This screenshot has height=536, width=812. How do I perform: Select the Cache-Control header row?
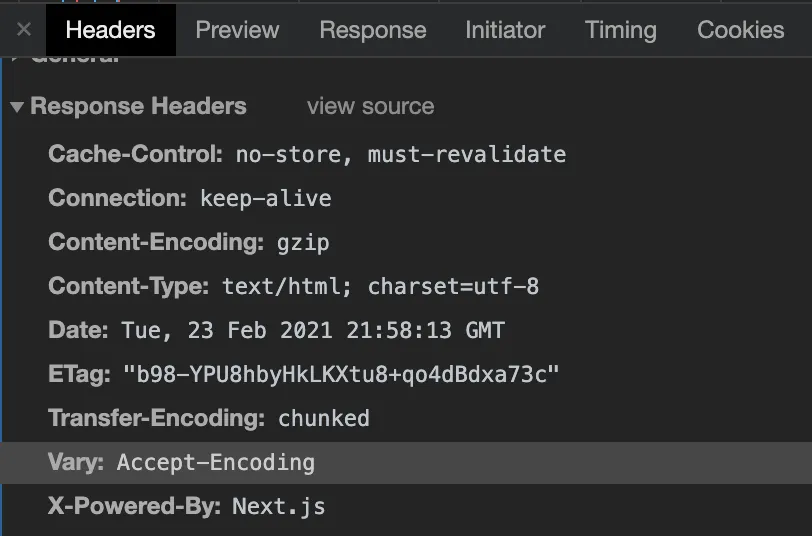(307, 154)
